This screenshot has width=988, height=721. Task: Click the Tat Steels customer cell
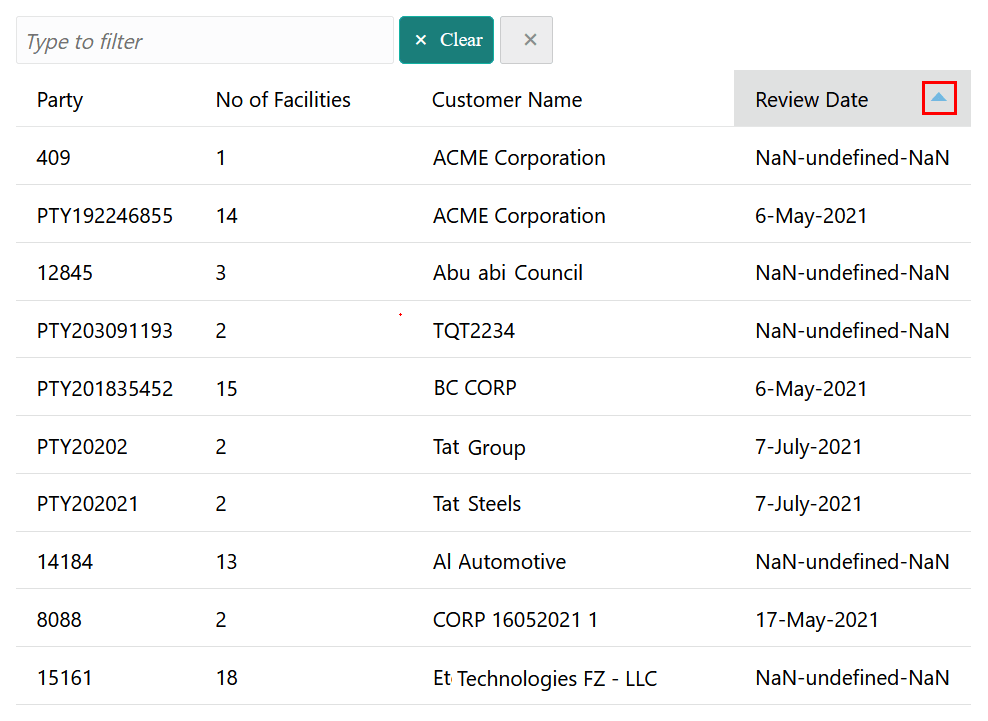[x=477, y=504]
